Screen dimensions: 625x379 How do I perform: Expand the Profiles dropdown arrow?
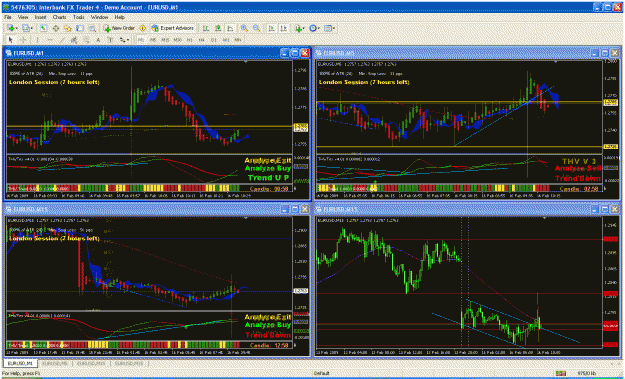coord(32,28)
